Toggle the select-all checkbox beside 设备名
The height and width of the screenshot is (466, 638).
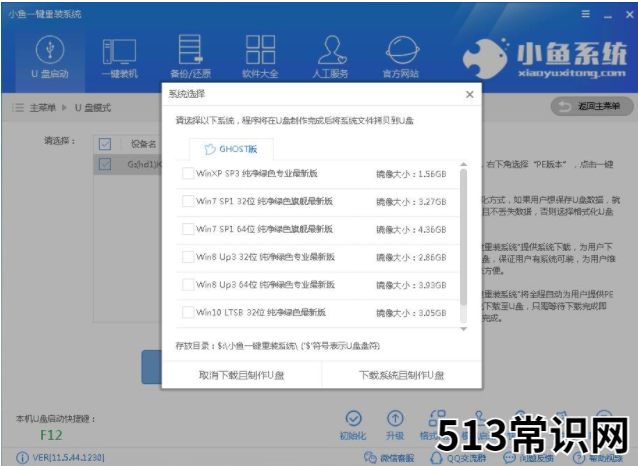(x=105, y=144)
